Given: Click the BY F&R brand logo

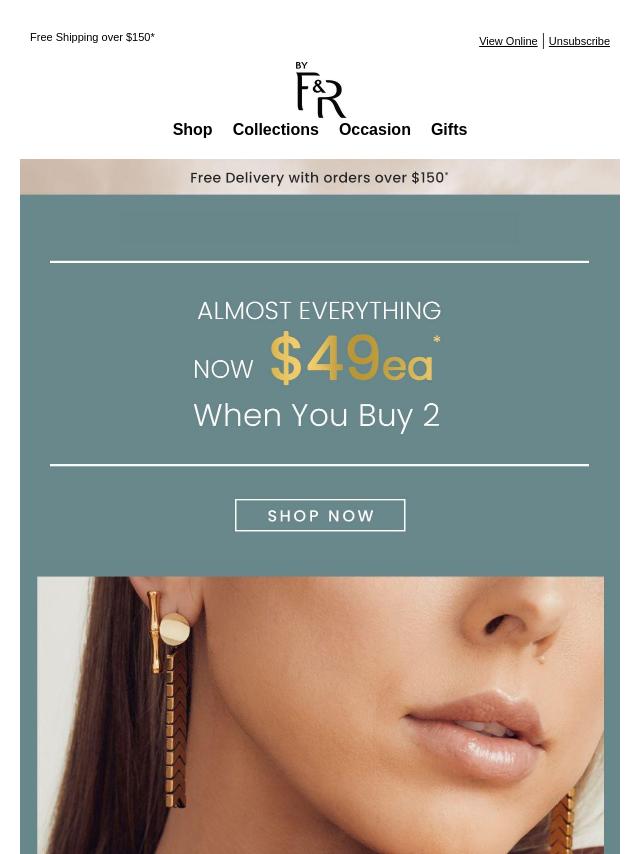Looking at the screenshot, I should point(320,89).
